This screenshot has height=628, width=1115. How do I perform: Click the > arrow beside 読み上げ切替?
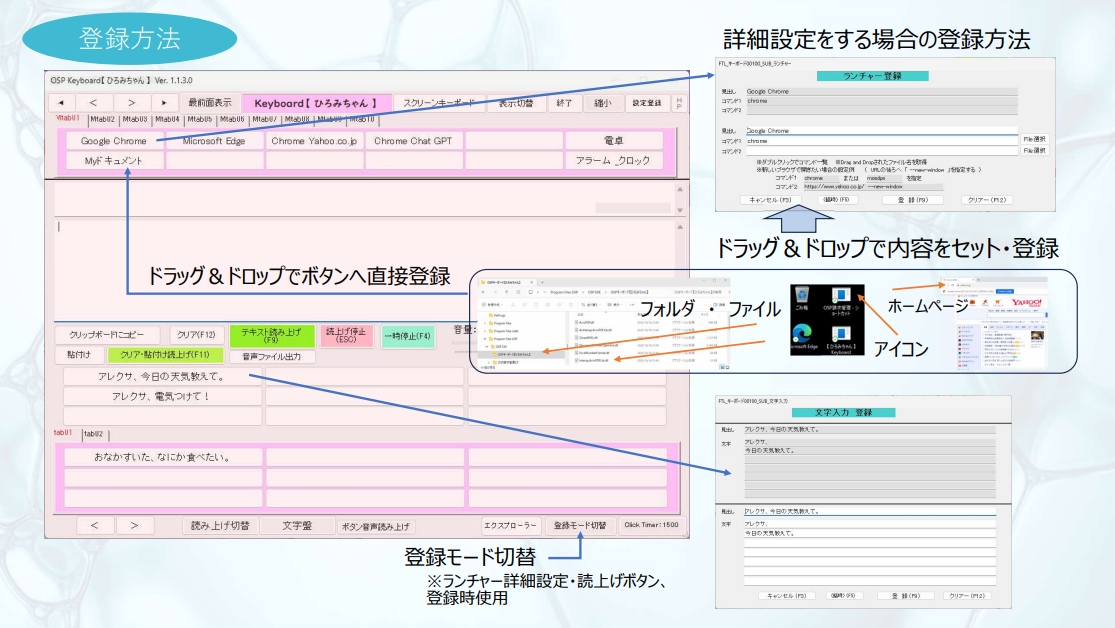(134, 526)
